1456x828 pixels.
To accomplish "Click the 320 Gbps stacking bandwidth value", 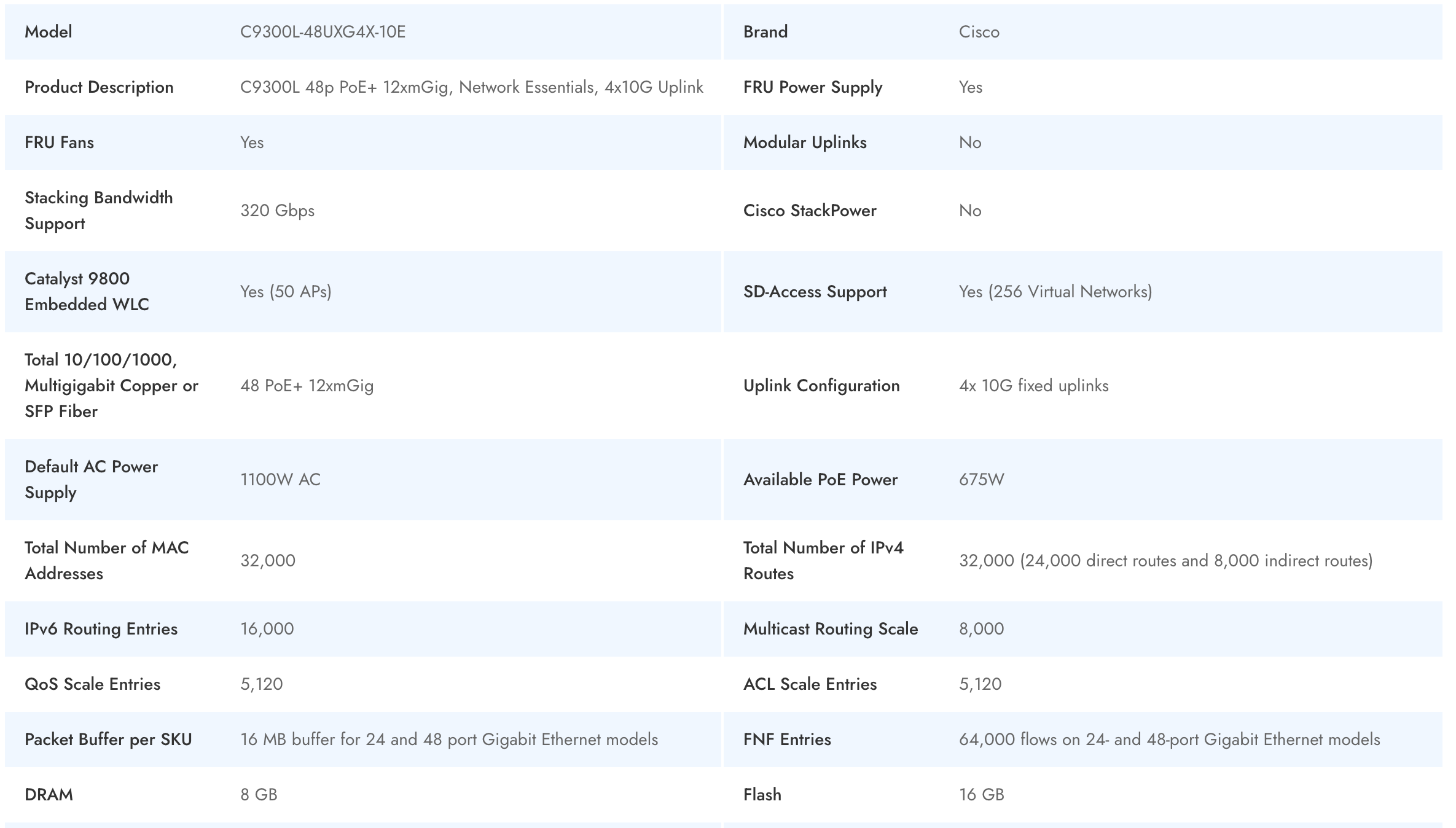I will (277, 211).
